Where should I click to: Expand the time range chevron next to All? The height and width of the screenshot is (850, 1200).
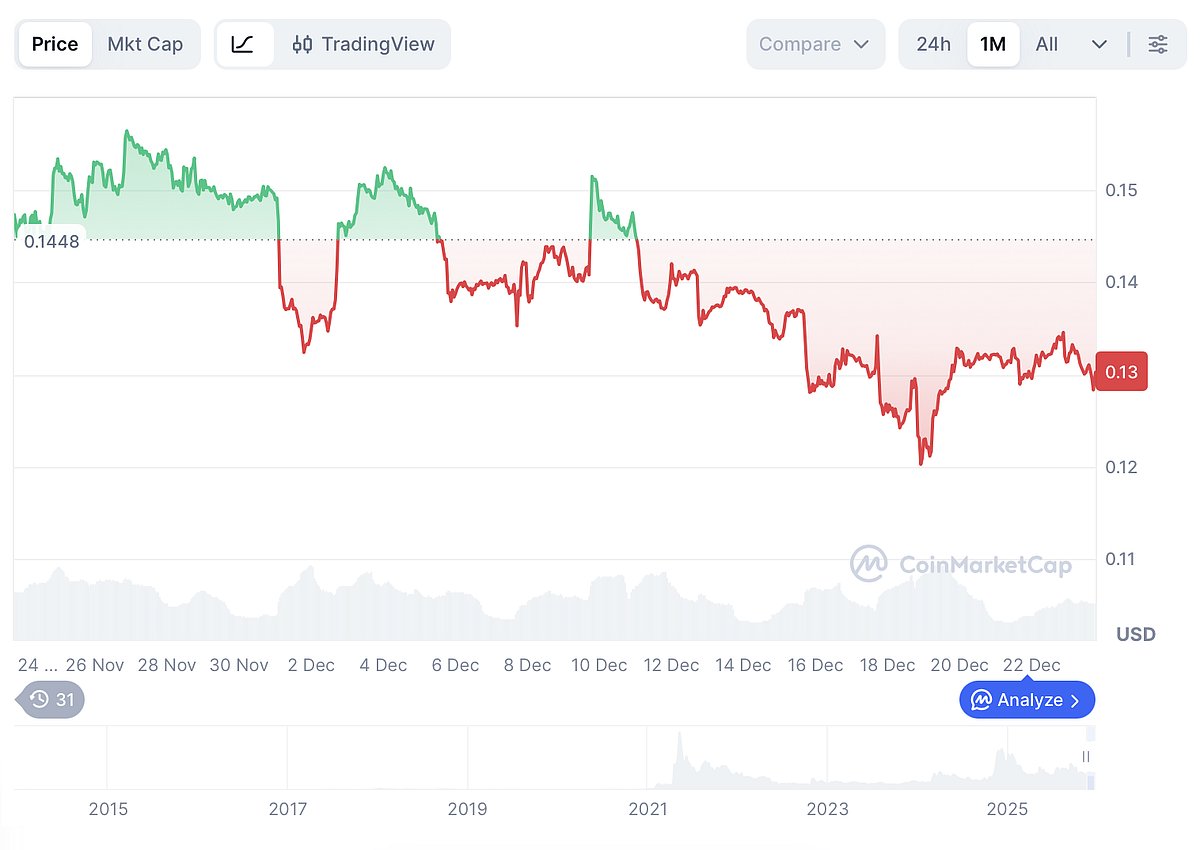[x=1098, y=44]
